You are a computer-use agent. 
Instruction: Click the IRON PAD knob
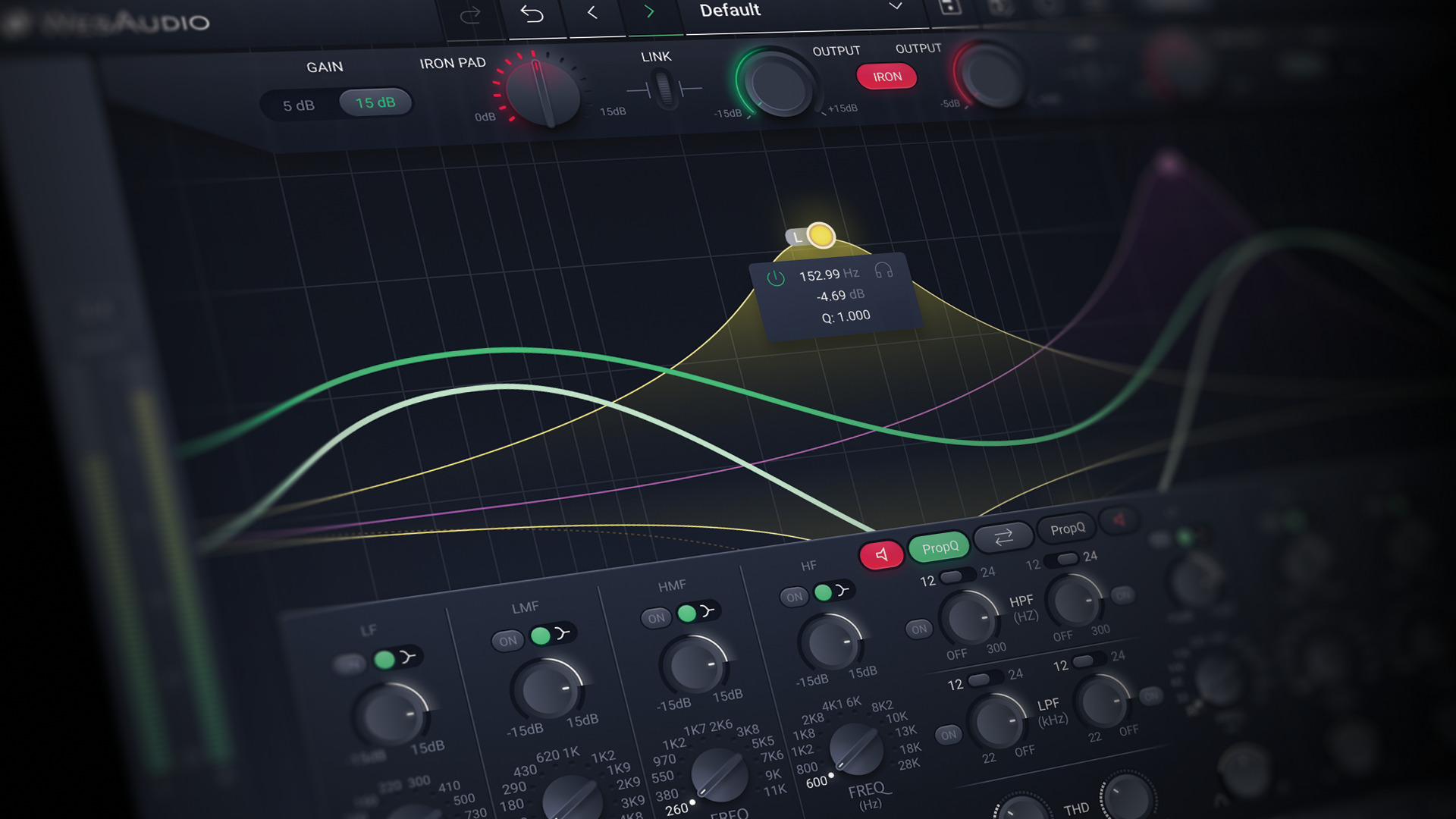pos(541,93)
